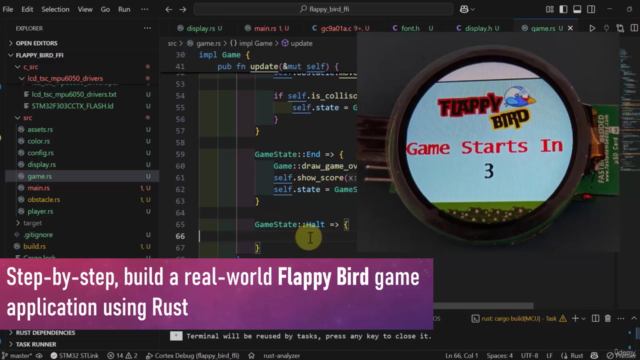Click errors and warnings status indicator
Viewport: 640px width, 360px height.
[x=122, y=356]
